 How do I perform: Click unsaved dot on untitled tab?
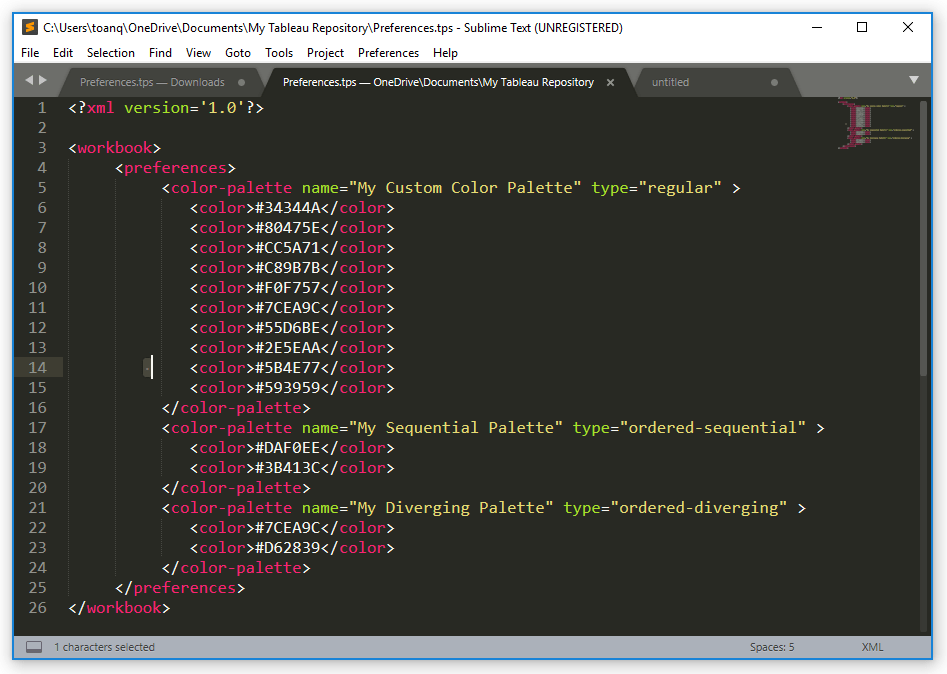point(774,82)
